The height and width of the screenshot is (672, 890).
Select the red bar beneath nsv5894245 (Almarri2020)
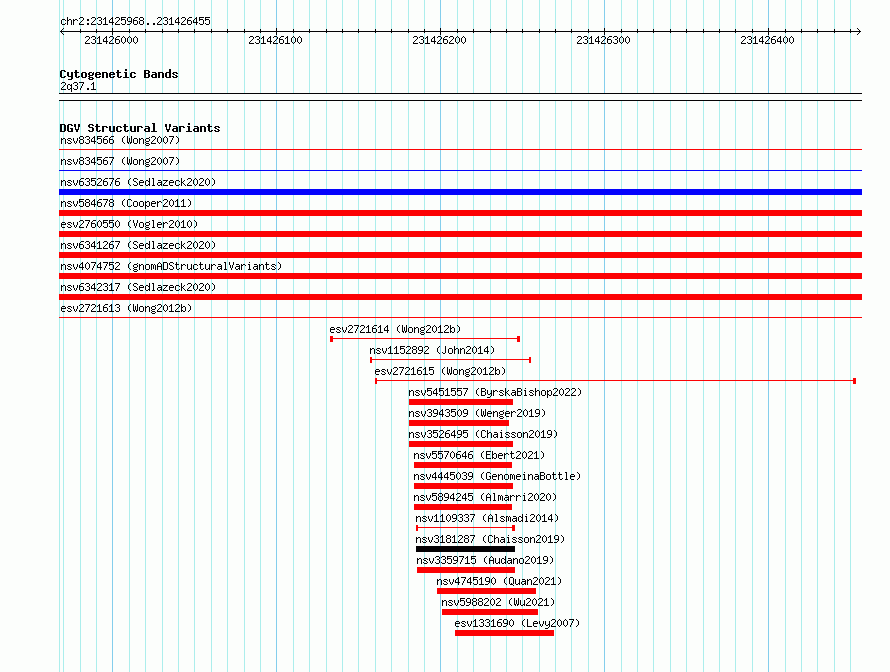[463, 507]
